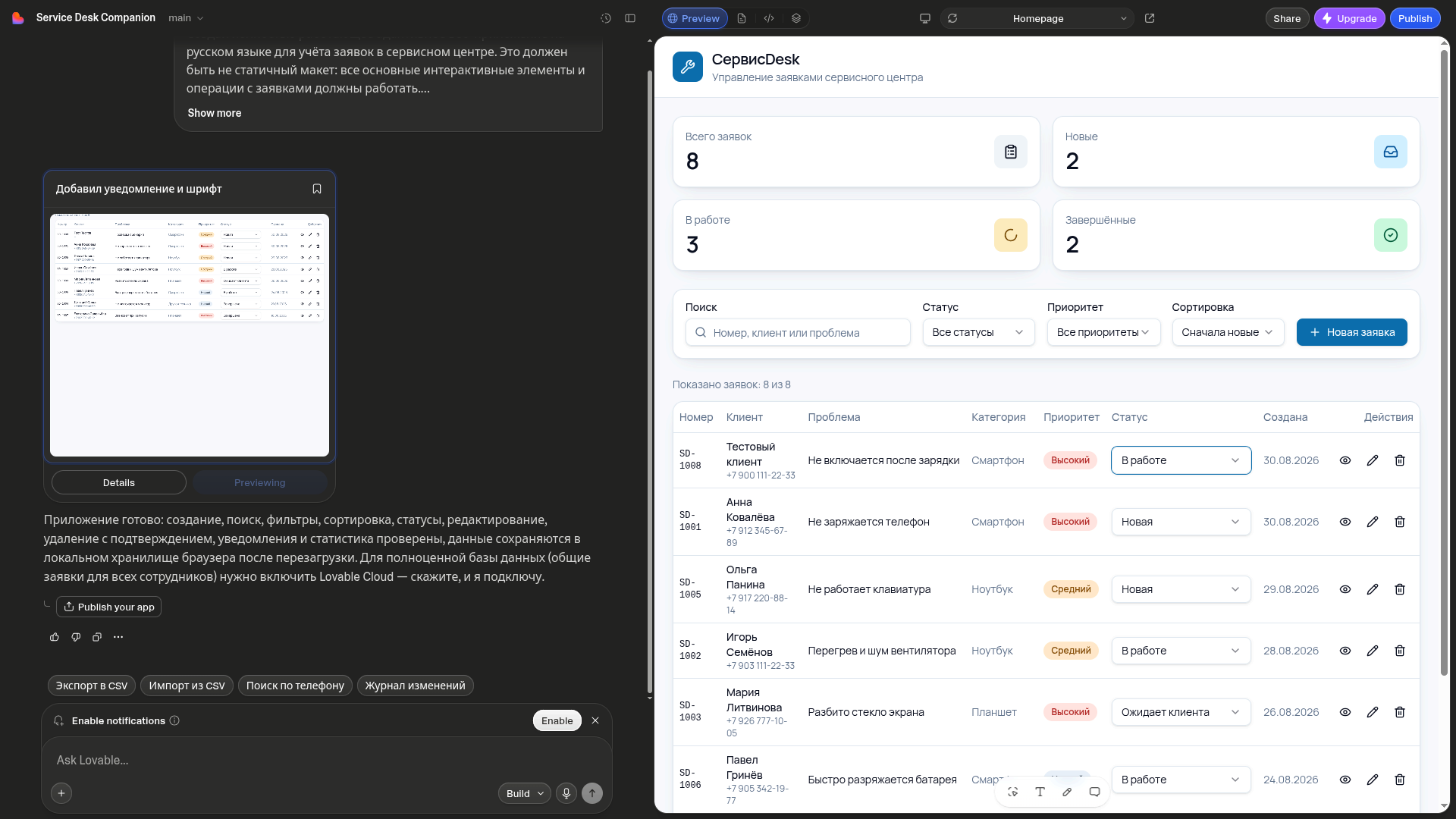Select the Импорт из CSV suggestion
Screen dimensions: 1456x819
[x=187, y=686]
